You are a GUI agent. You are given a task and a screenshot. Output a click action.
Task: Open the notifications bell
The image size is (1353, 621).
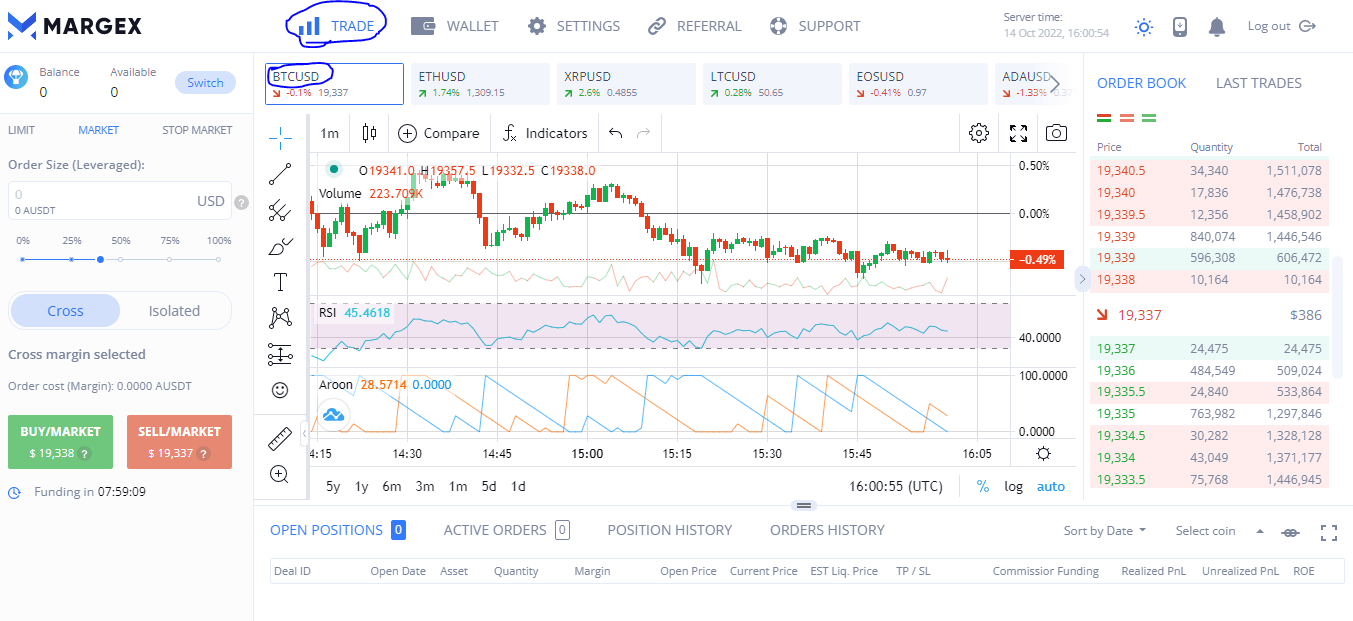click(1217, 27)
